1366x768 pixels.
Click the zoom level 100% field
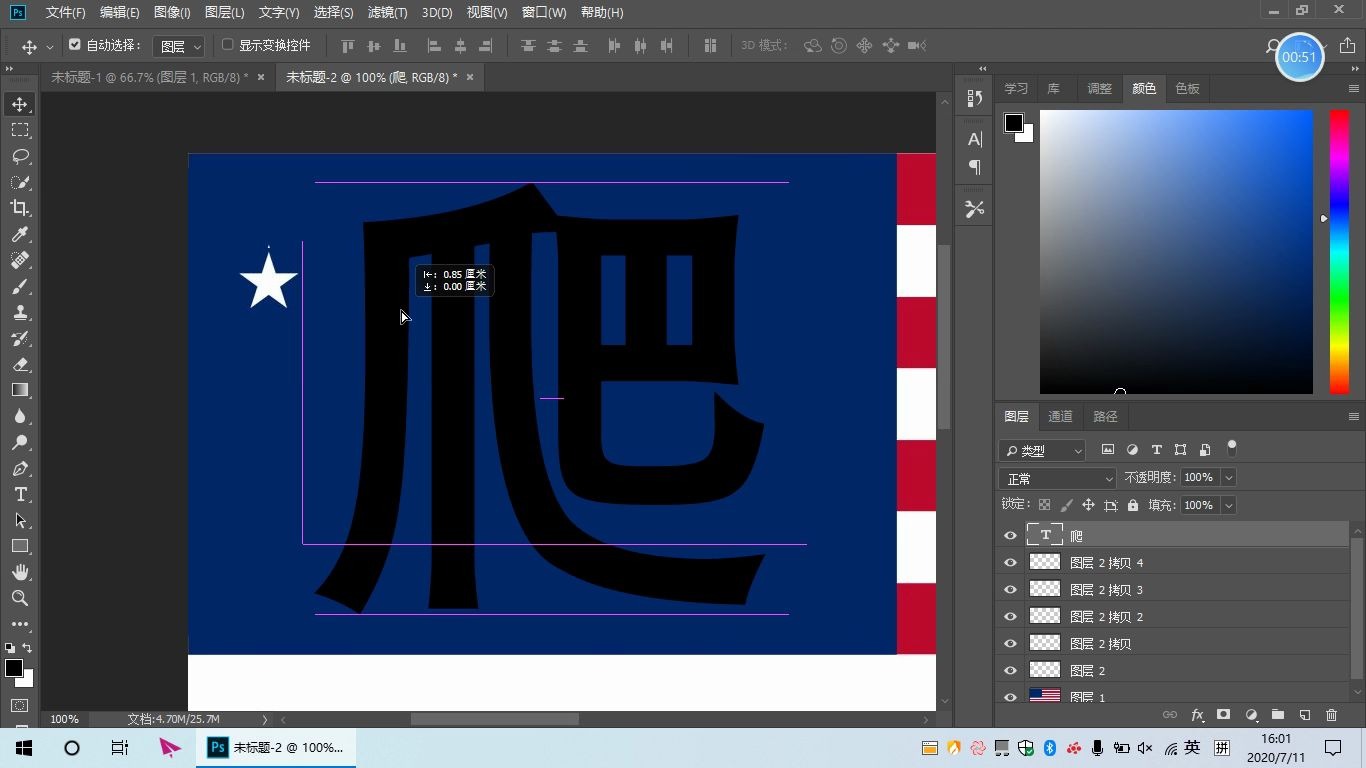pos(65,719)
